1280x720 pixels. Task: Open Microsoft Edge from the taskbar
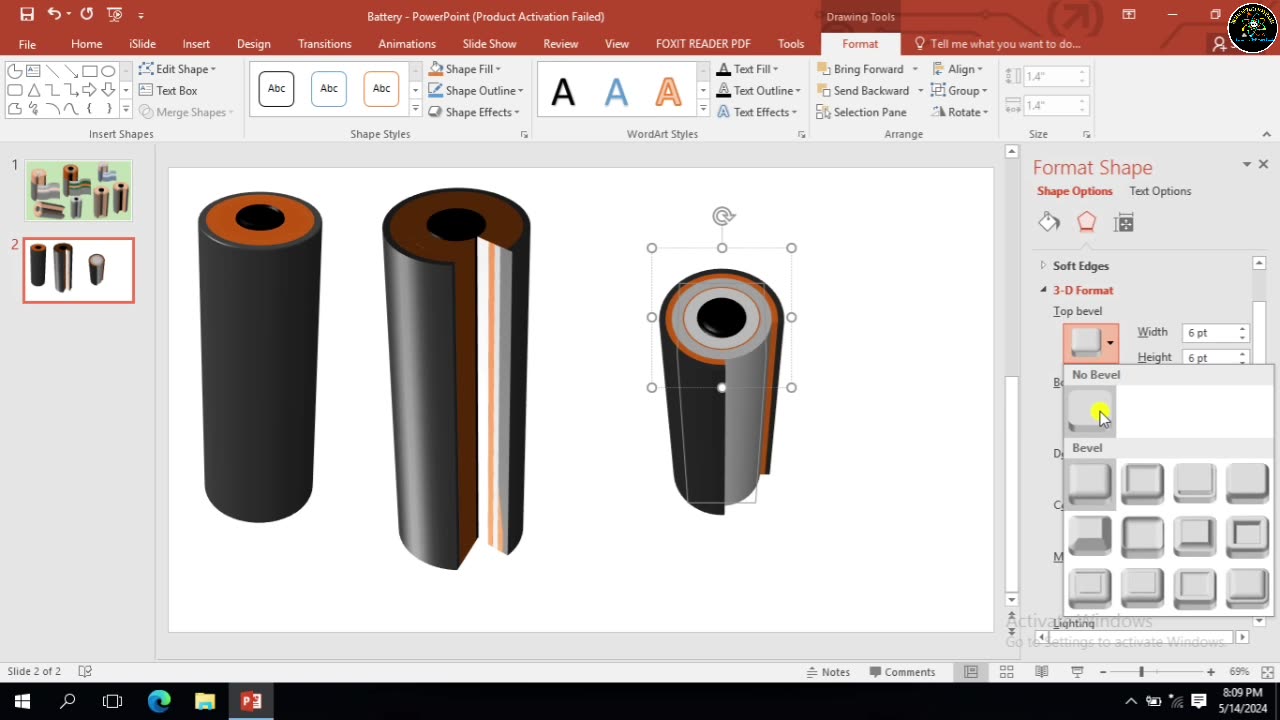[x=159, y=701]
